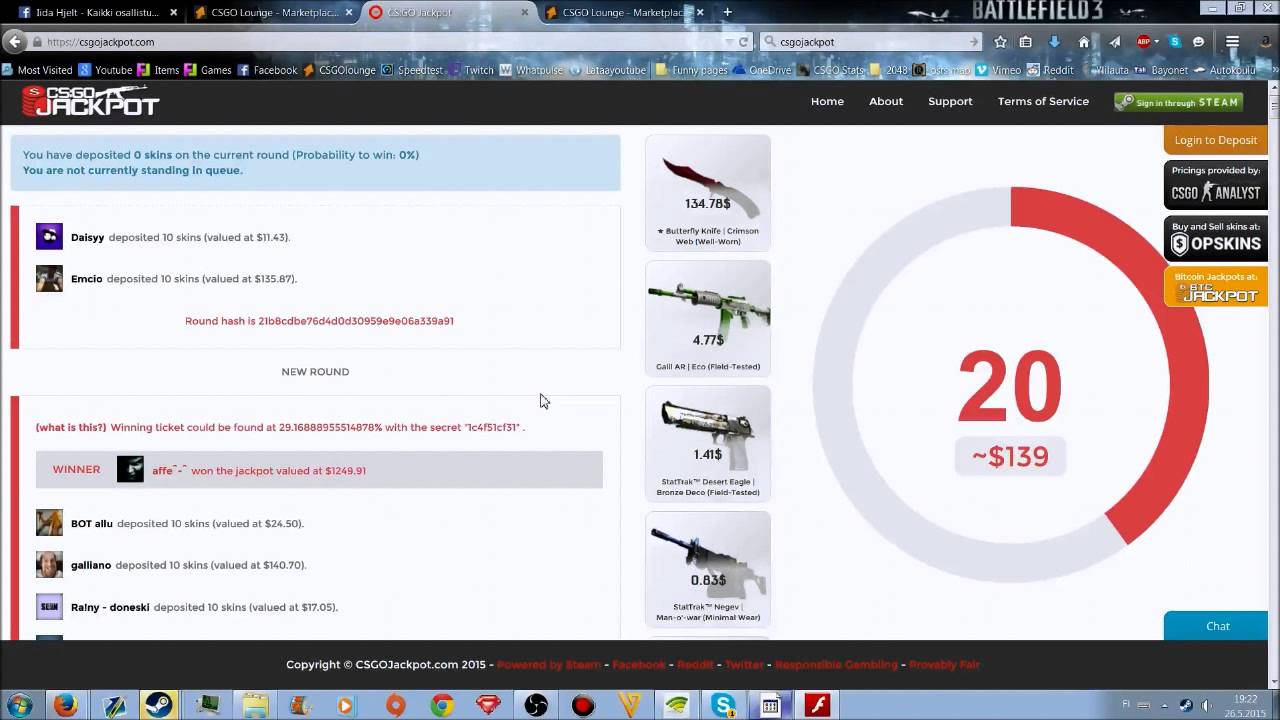Viewport: 1280px width, 720px height.
Task: Open Steam from the taskbar
Action: 160,705
